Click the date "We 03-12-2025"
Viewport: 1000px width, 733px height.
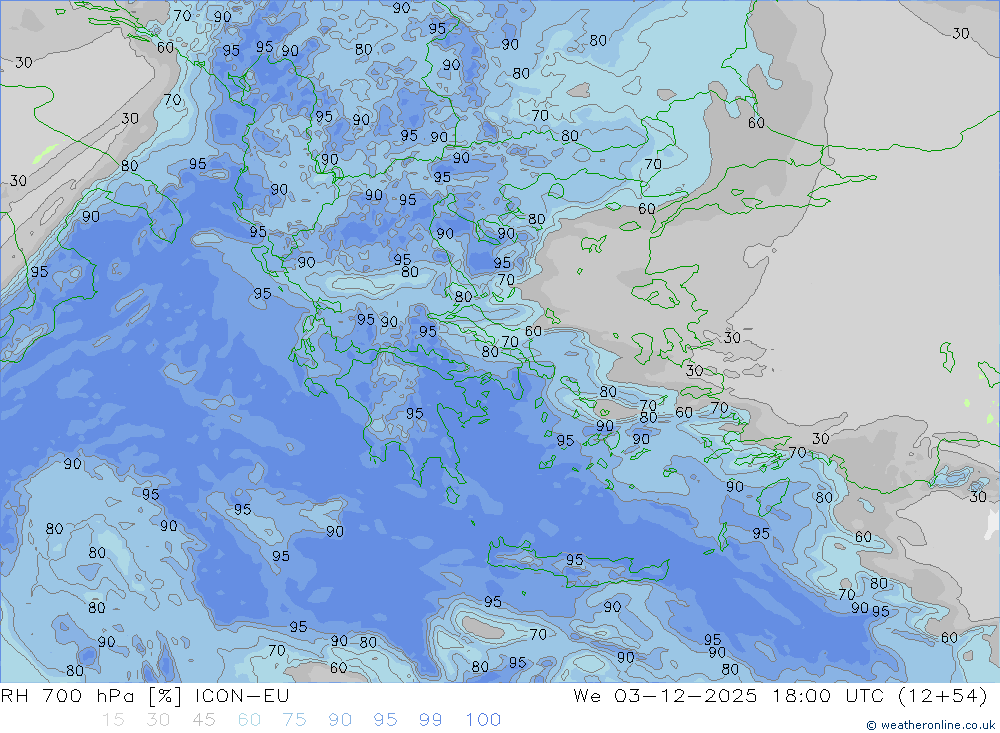(x=665, y=696)
